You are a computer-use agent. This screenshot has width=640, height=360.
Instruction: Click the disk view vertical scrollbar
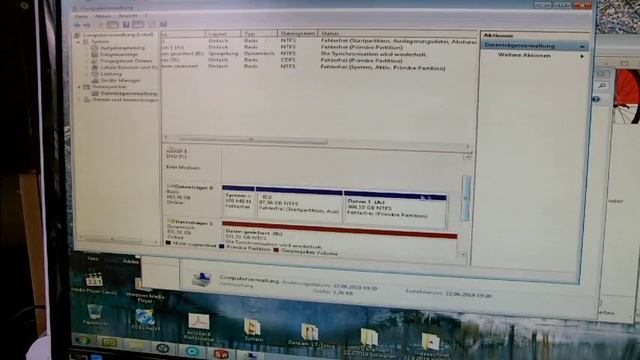[466, 198]
